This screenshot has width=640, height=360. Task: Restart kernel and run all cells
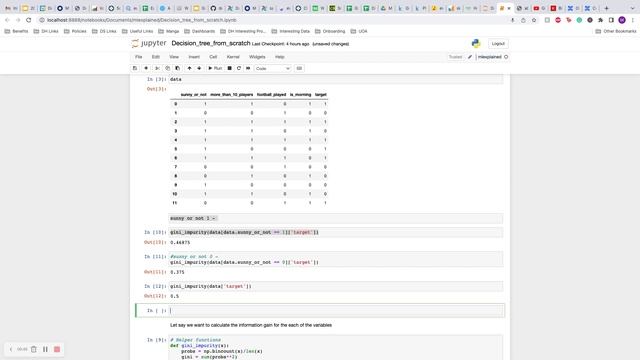pos(248,68)
